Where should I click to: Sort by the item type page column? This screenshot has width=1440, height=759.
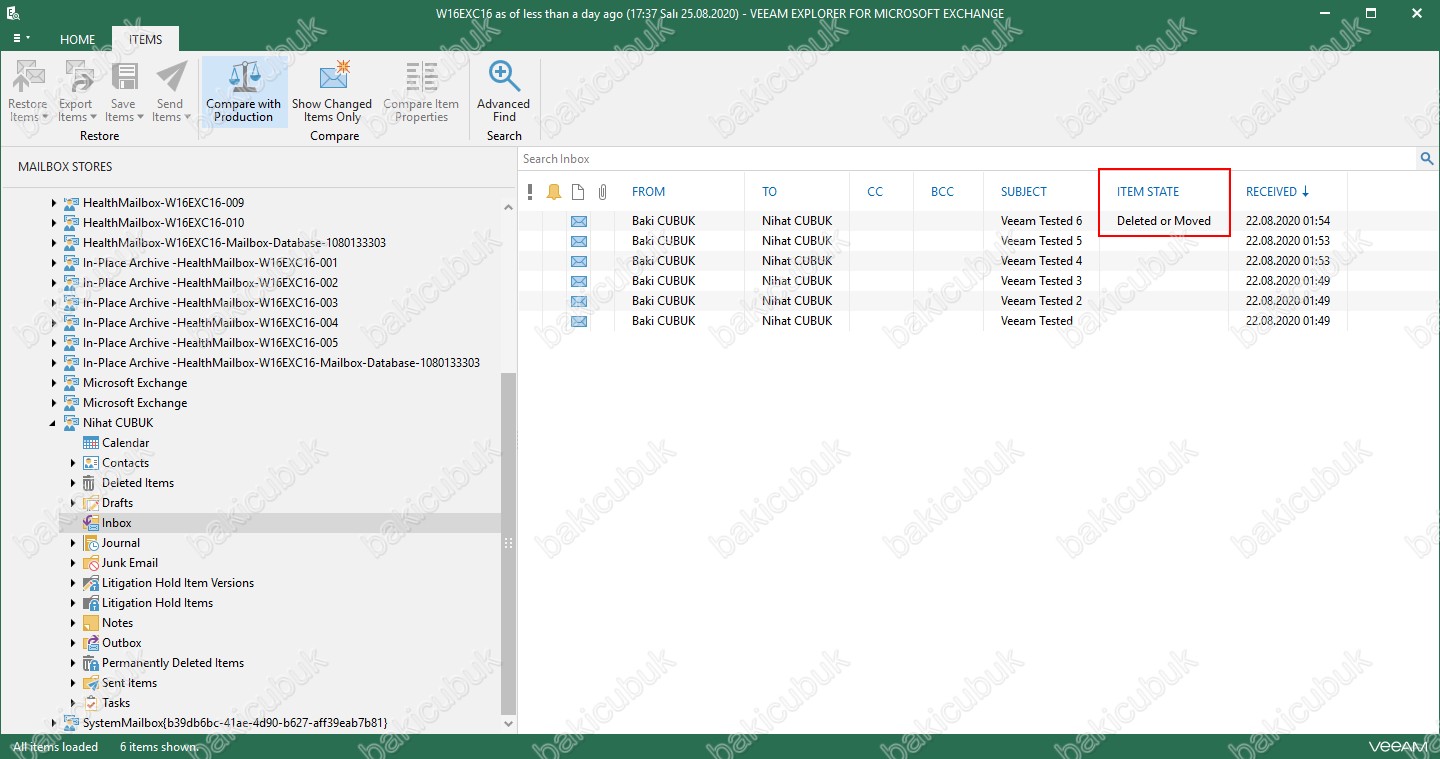[x=578, y=192]
